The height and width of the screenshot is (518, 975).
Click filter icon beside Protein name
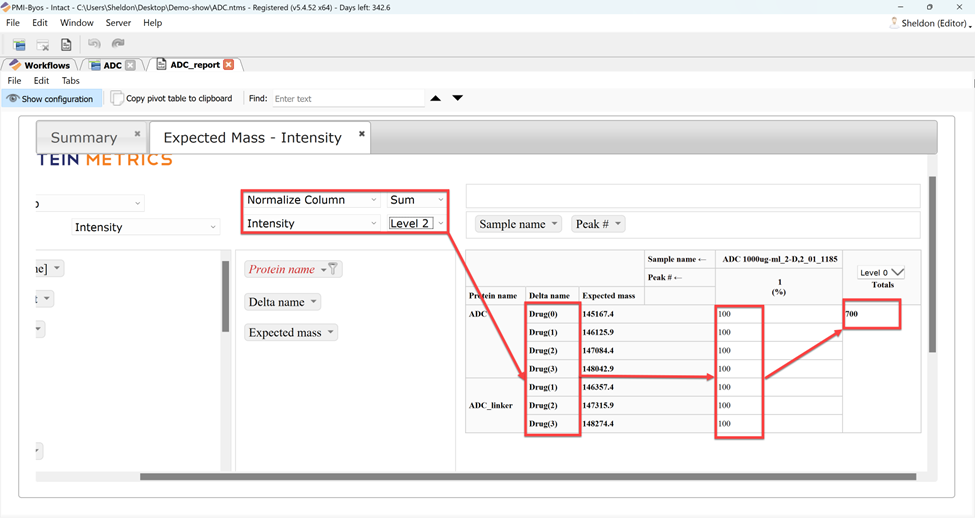click(334, 269)
